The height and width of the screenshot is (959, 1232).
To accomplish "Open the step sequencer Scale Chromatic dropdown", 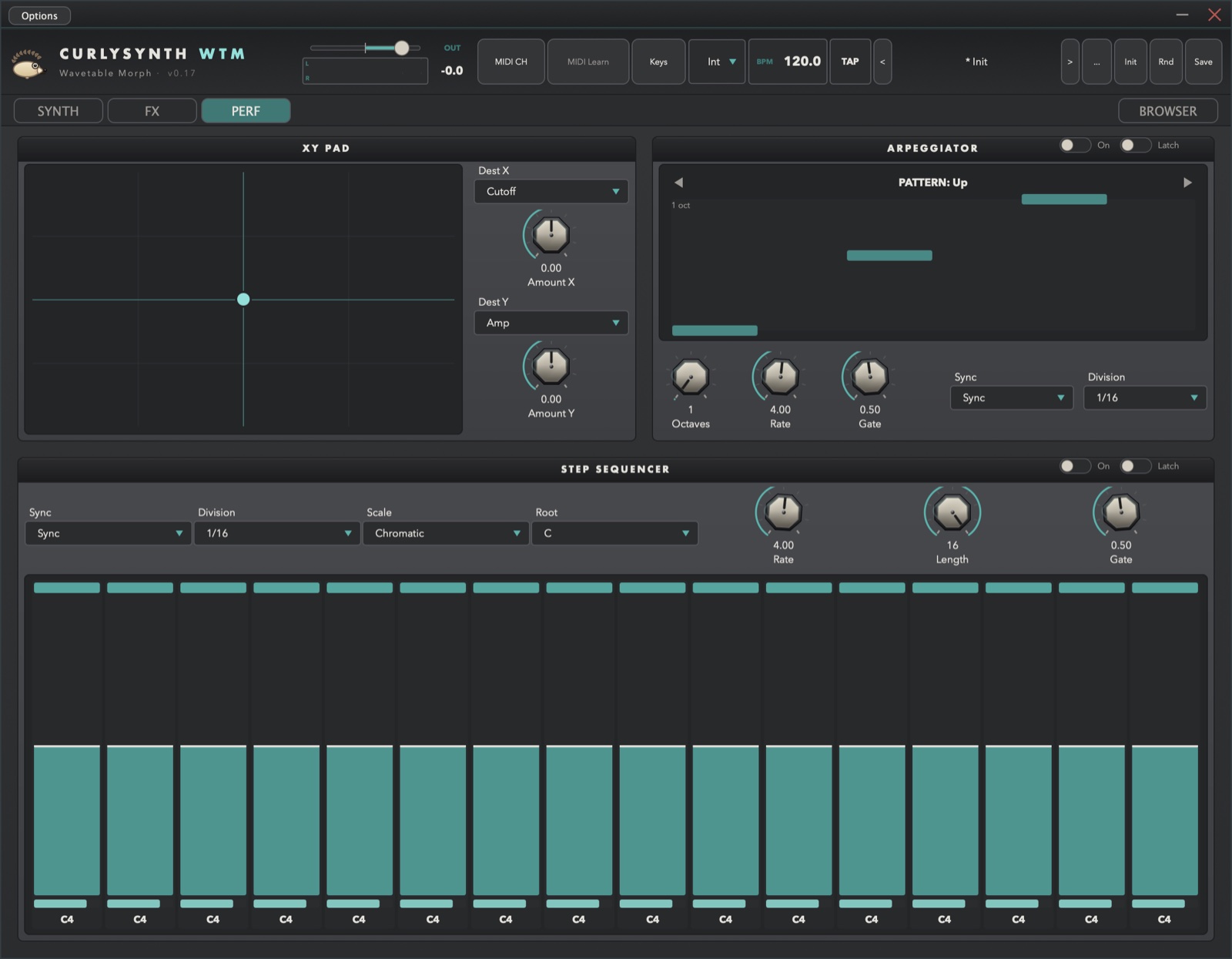I will (x=446, y=533).
